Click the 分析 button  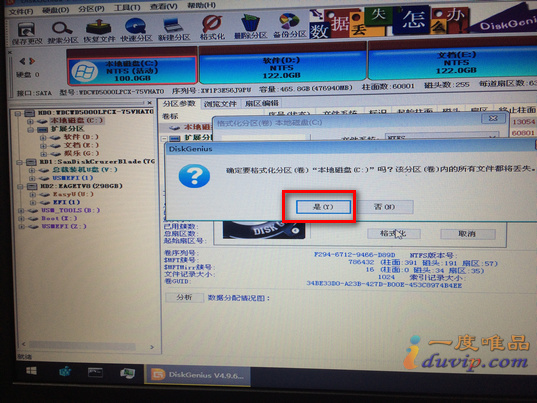click(x=184, y=297)
